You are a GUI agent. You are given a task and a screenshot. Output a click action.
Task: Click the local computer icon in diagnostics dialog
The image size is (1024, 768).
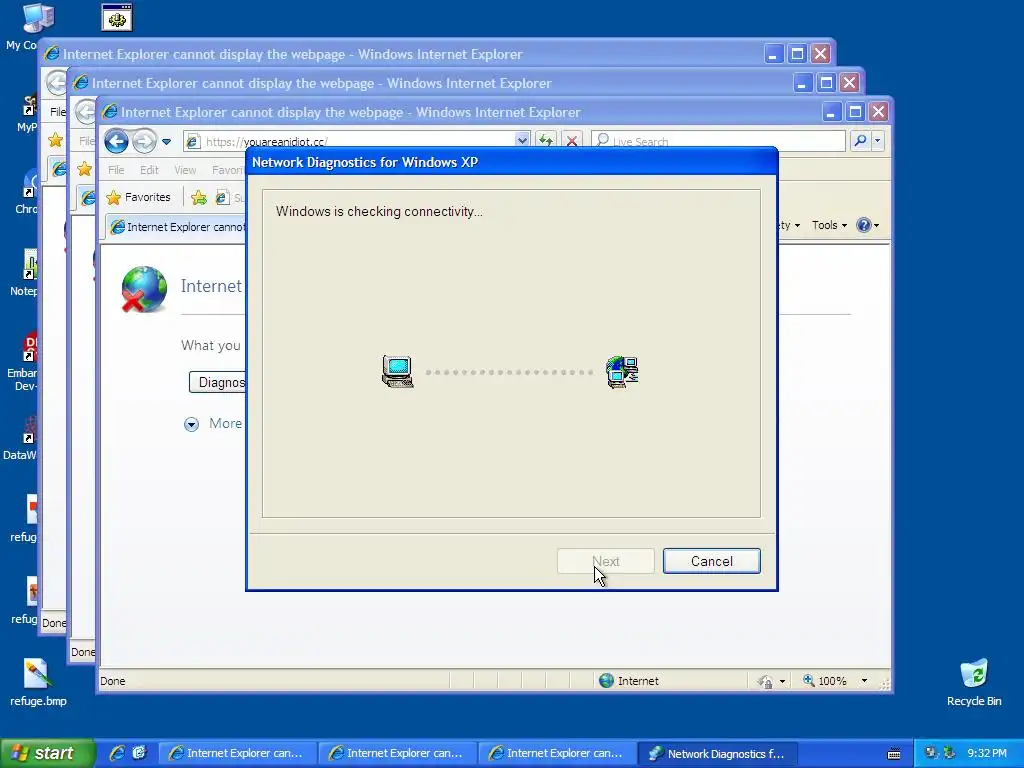pos(397,372)
